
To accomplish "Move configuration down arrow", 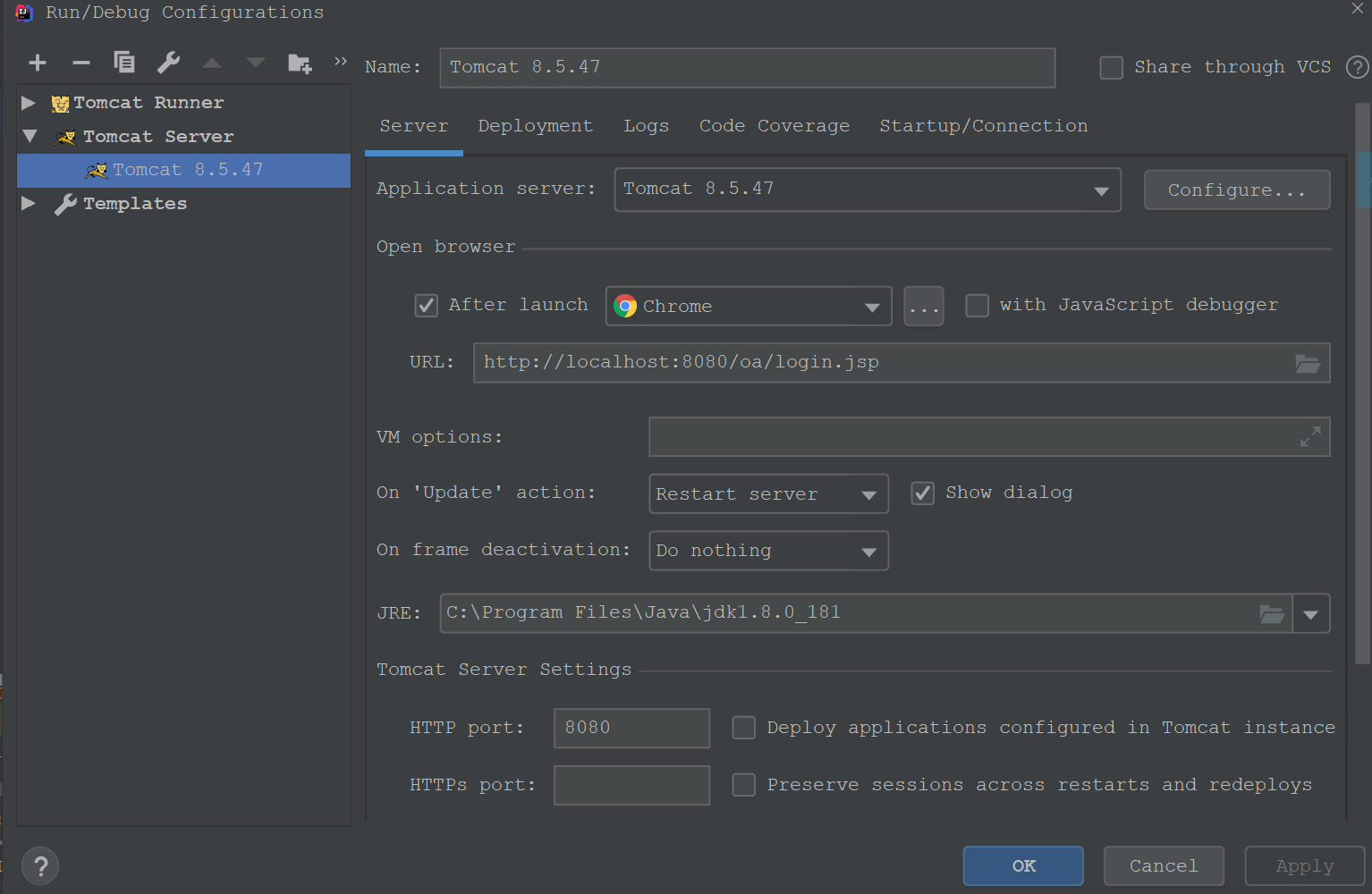I will click(x=256, y=63).
